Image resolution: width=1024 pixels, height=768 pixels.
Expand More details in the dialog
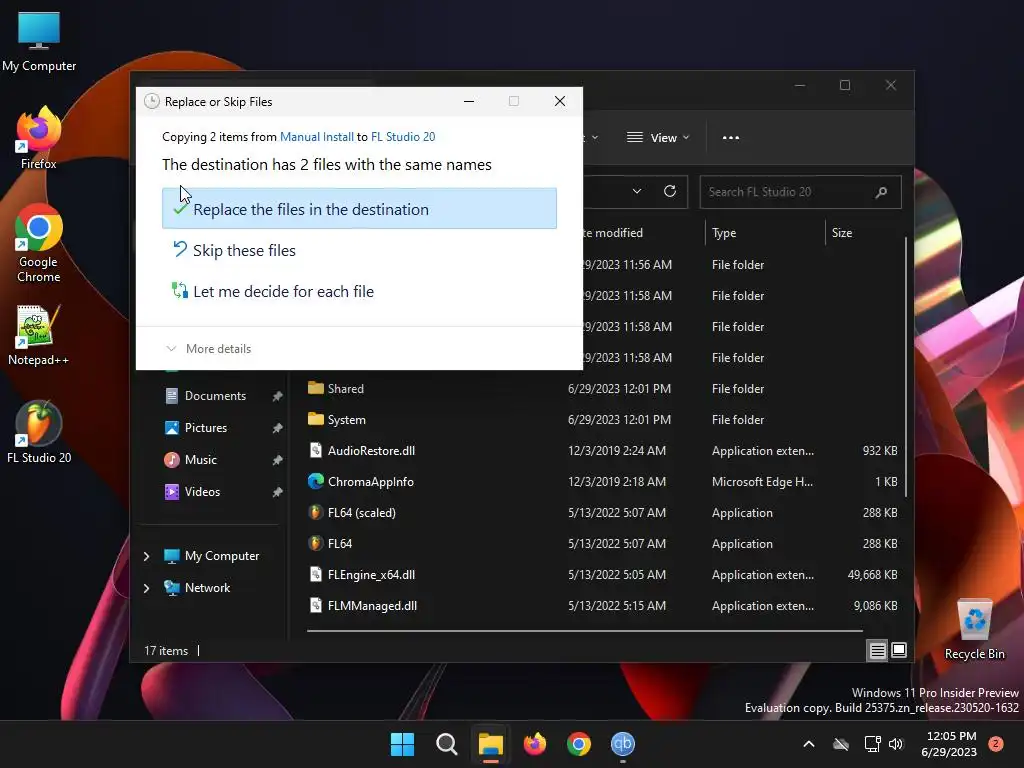(209, 349)
